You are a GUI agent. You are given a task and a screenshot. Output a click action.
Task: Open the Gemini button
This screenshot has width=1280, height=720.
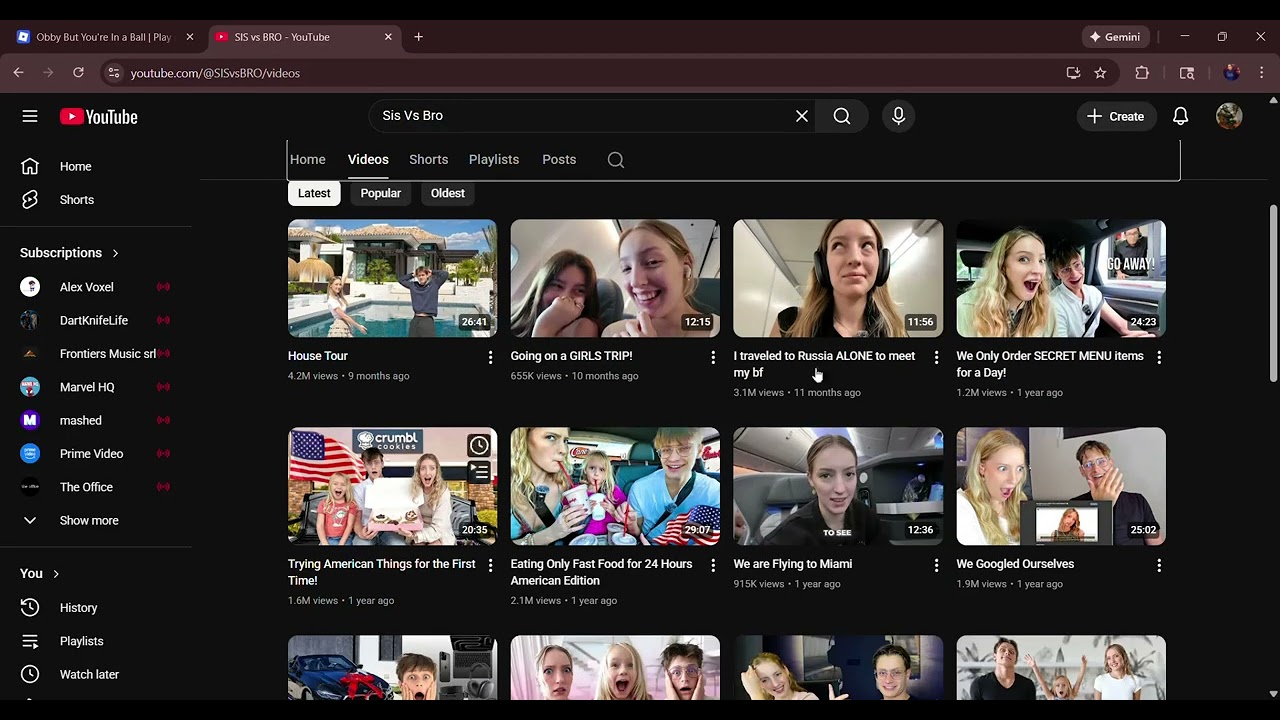click(x=1115, y=37)
